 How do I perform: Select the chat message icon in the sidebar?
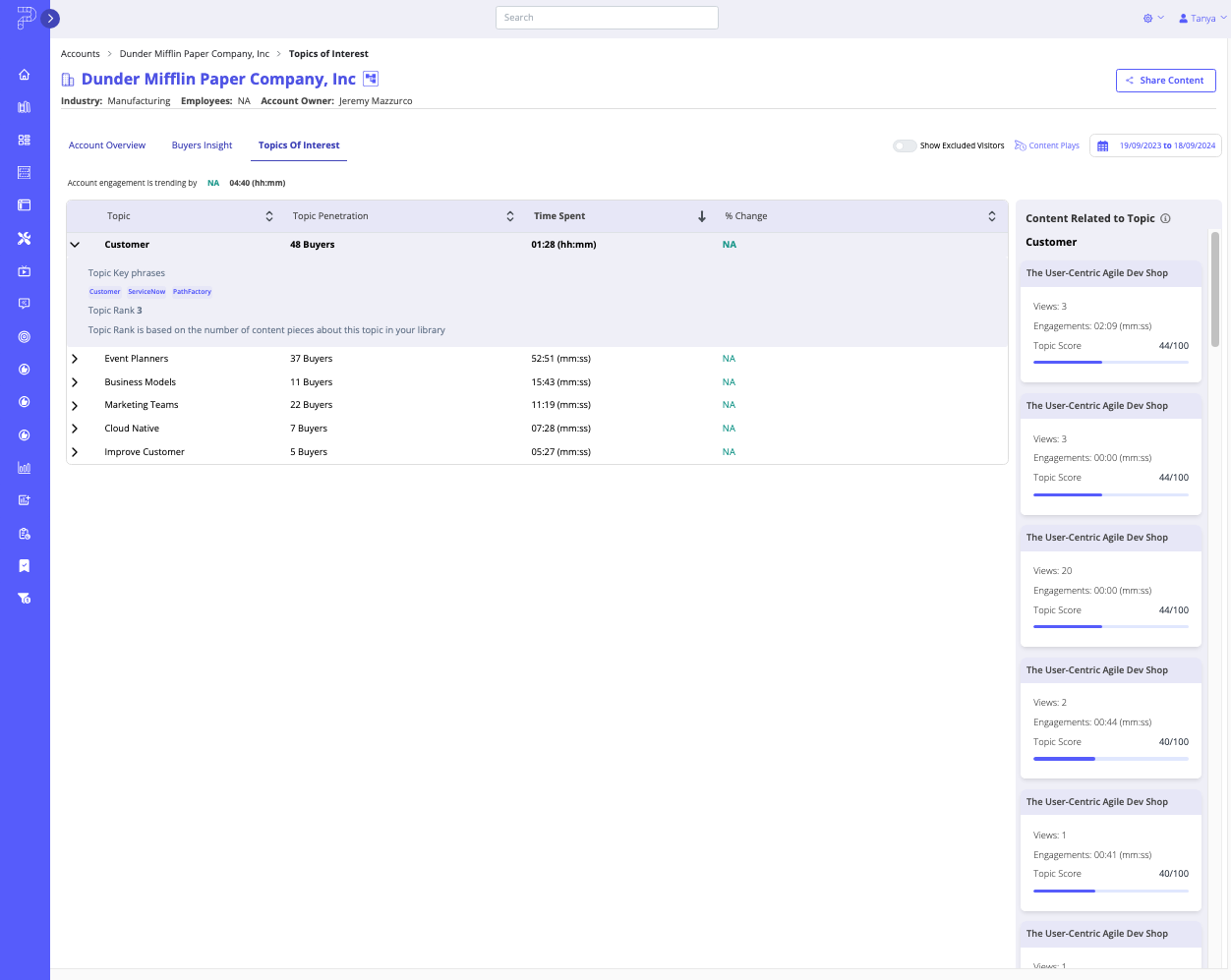24,304
